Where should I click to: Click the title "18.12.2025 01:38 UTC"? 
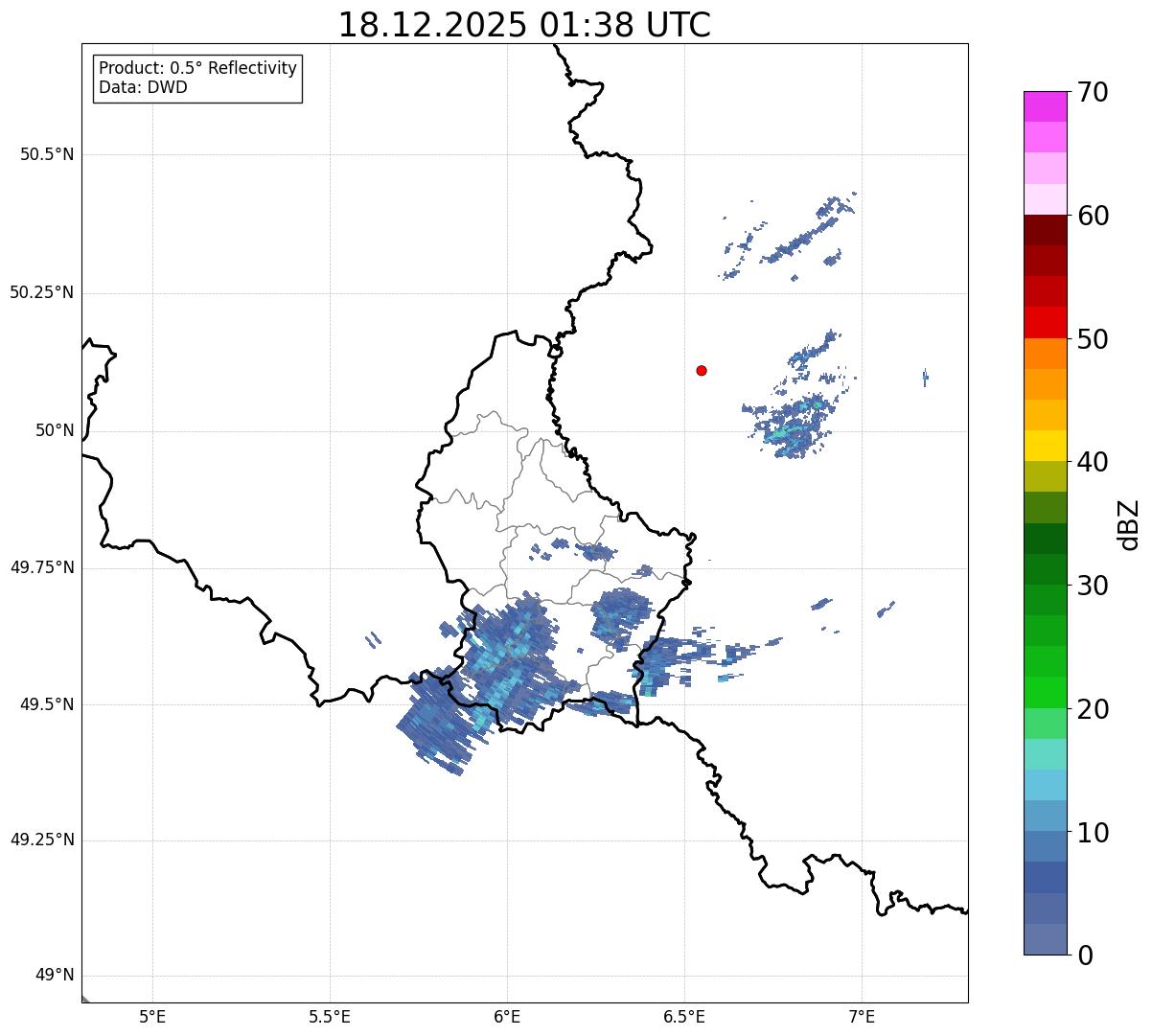click(x=524, y=25)
